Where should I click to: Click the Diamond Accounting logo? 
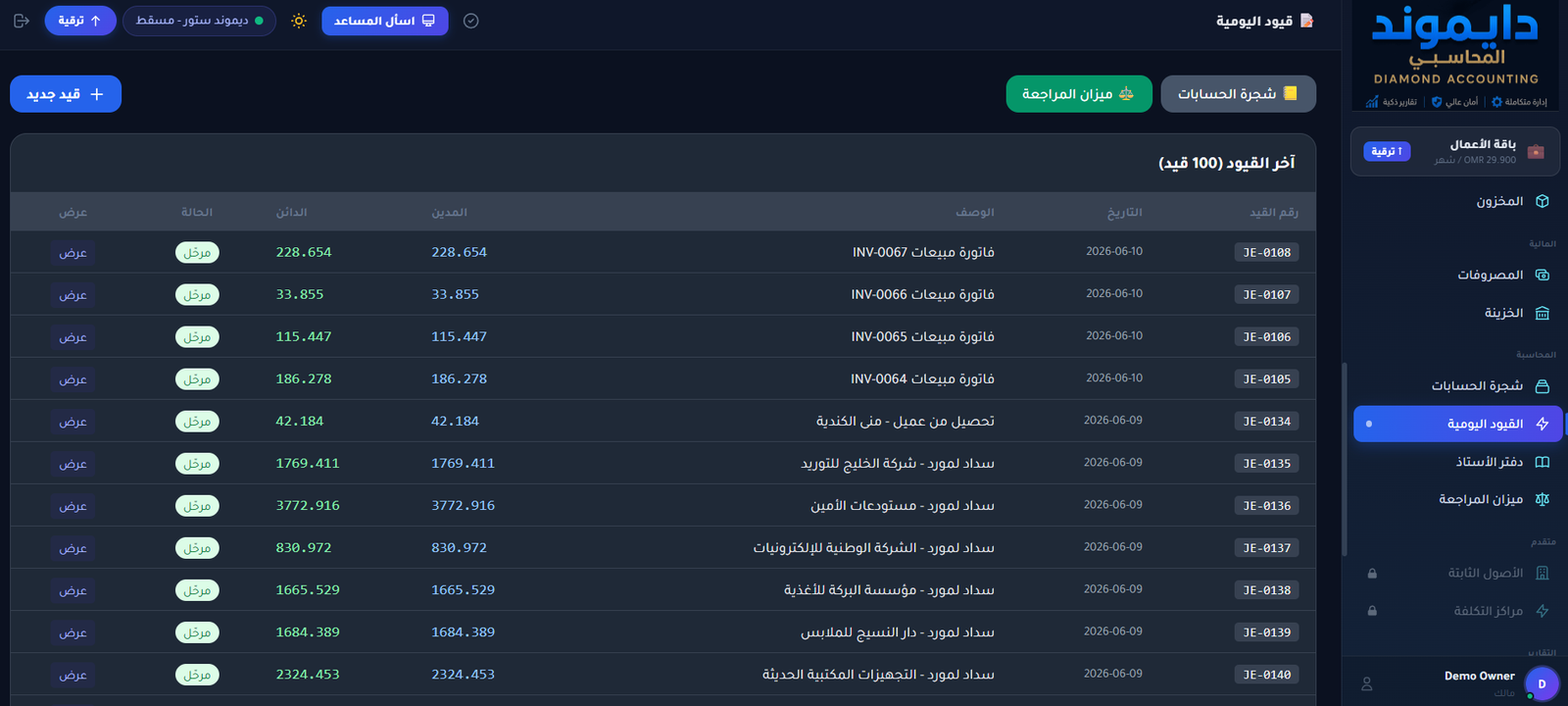click(1455, 55)
